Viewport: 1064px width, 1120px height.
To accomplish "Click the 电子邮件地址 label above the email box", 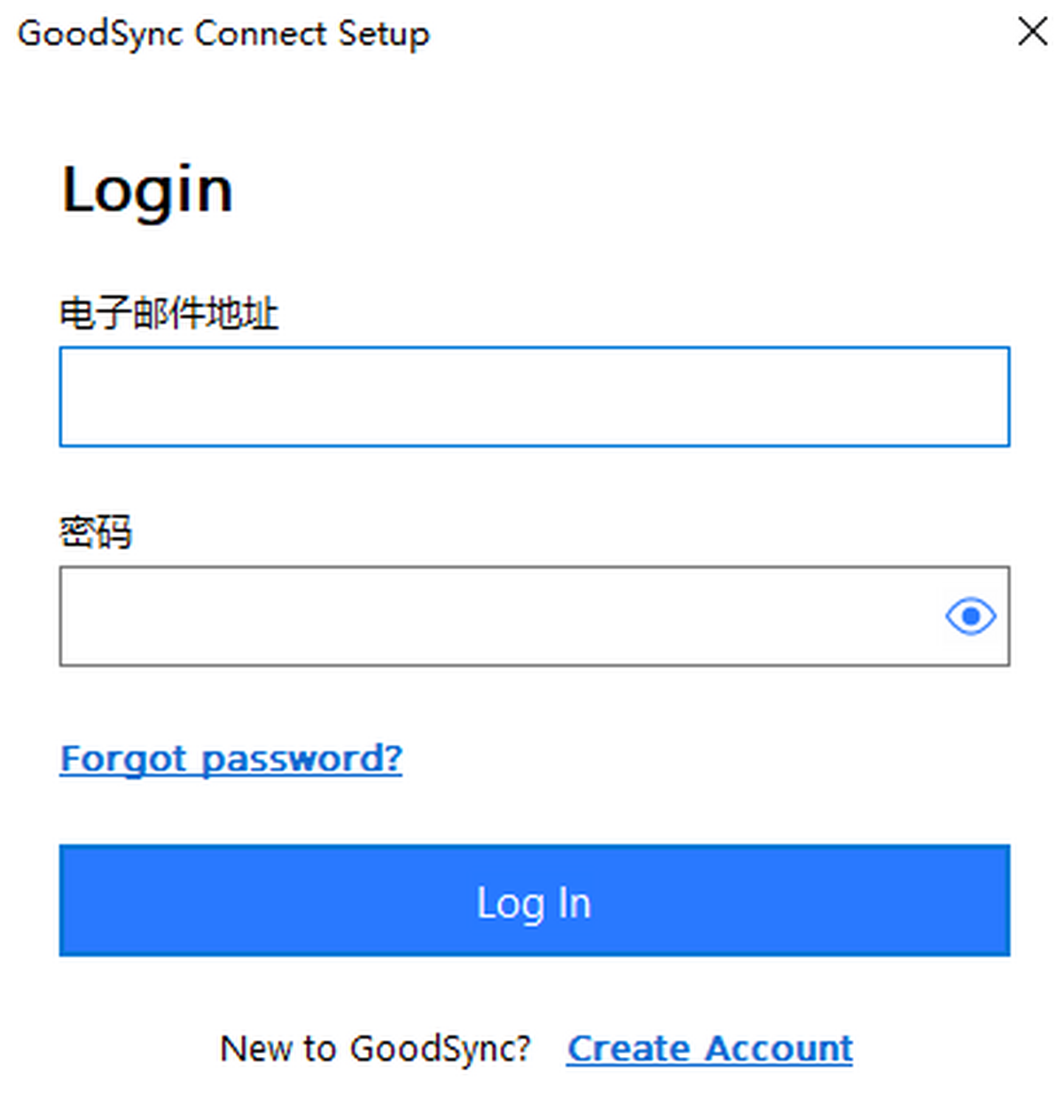I will pyautogui.click(x=168, y=314).
